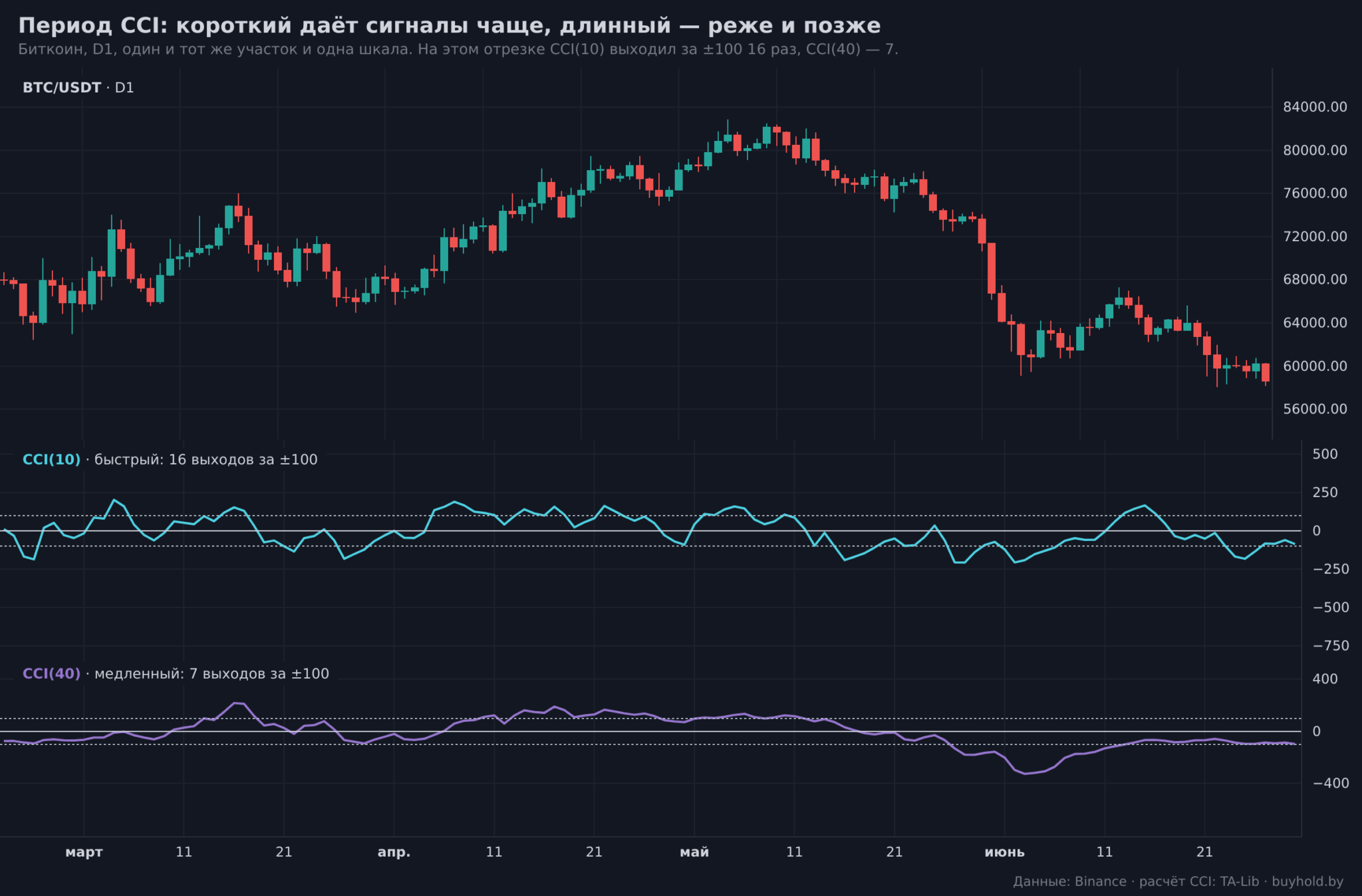The image size is (1362, 896).
Task: Click the chart title about CCI period
Action: 449,25
